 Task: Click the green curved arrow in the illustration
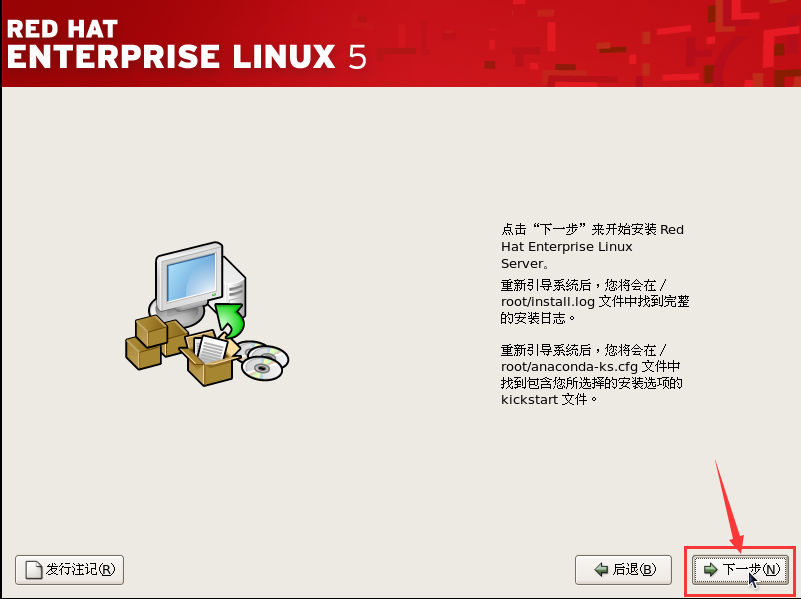pos(230,319)
